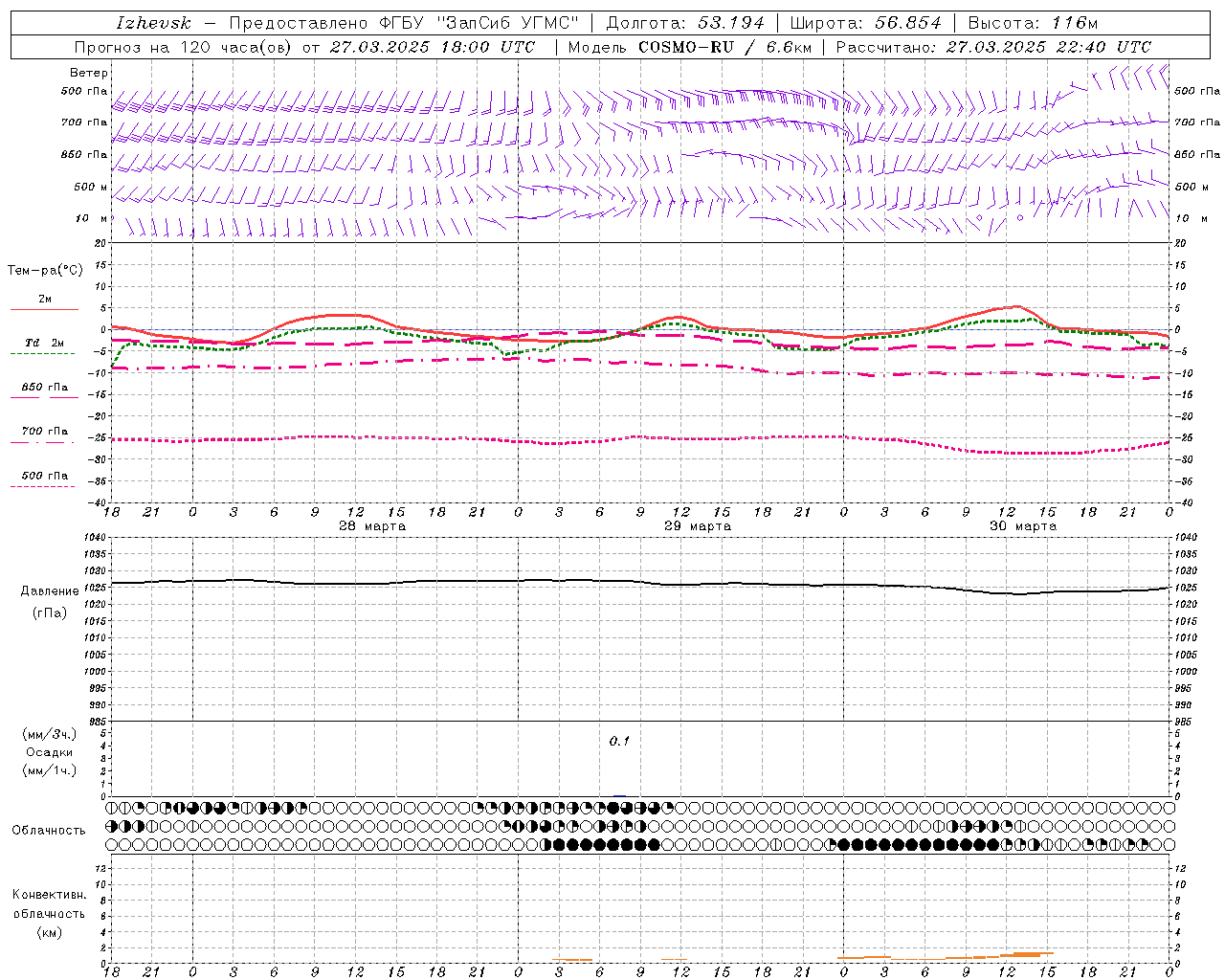Click the 500 гПа legend below 700 гПа
Screen dimensions: 1225x980
tap(45, 476)
